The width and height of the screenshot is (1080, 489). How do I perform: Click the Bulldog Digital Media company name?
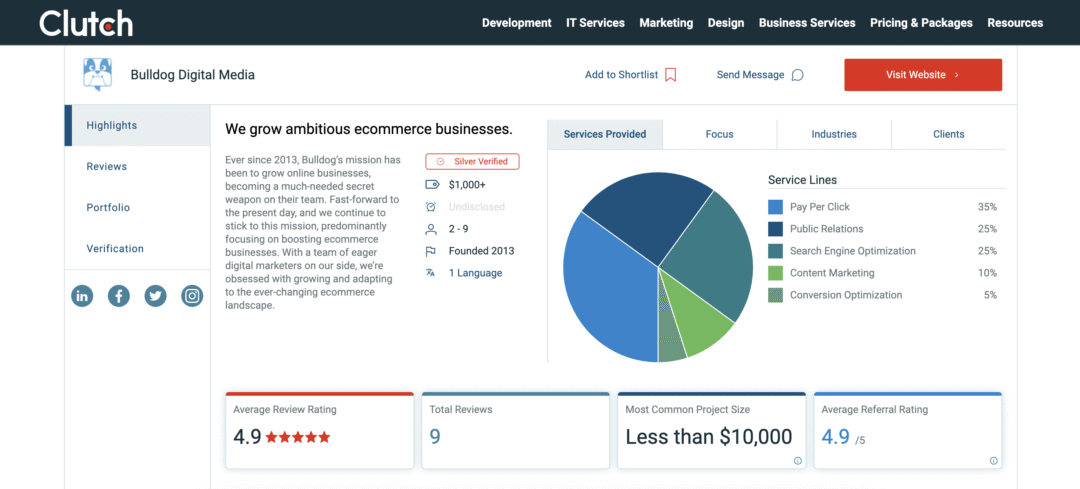point(193,74)
